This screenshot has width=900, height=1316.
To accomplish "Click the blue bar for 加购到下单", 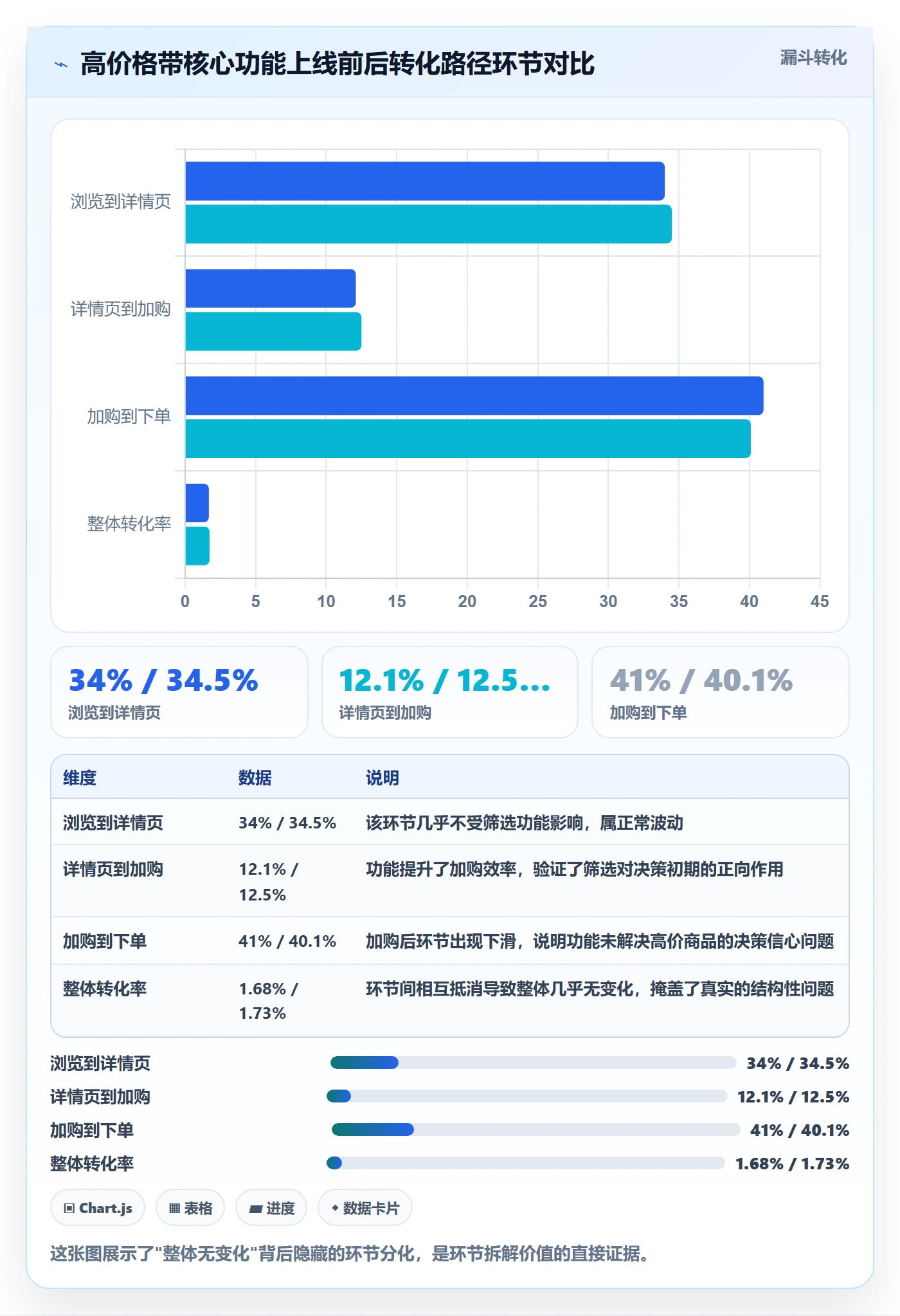I will pyautogui.click(x=474, y=396).
